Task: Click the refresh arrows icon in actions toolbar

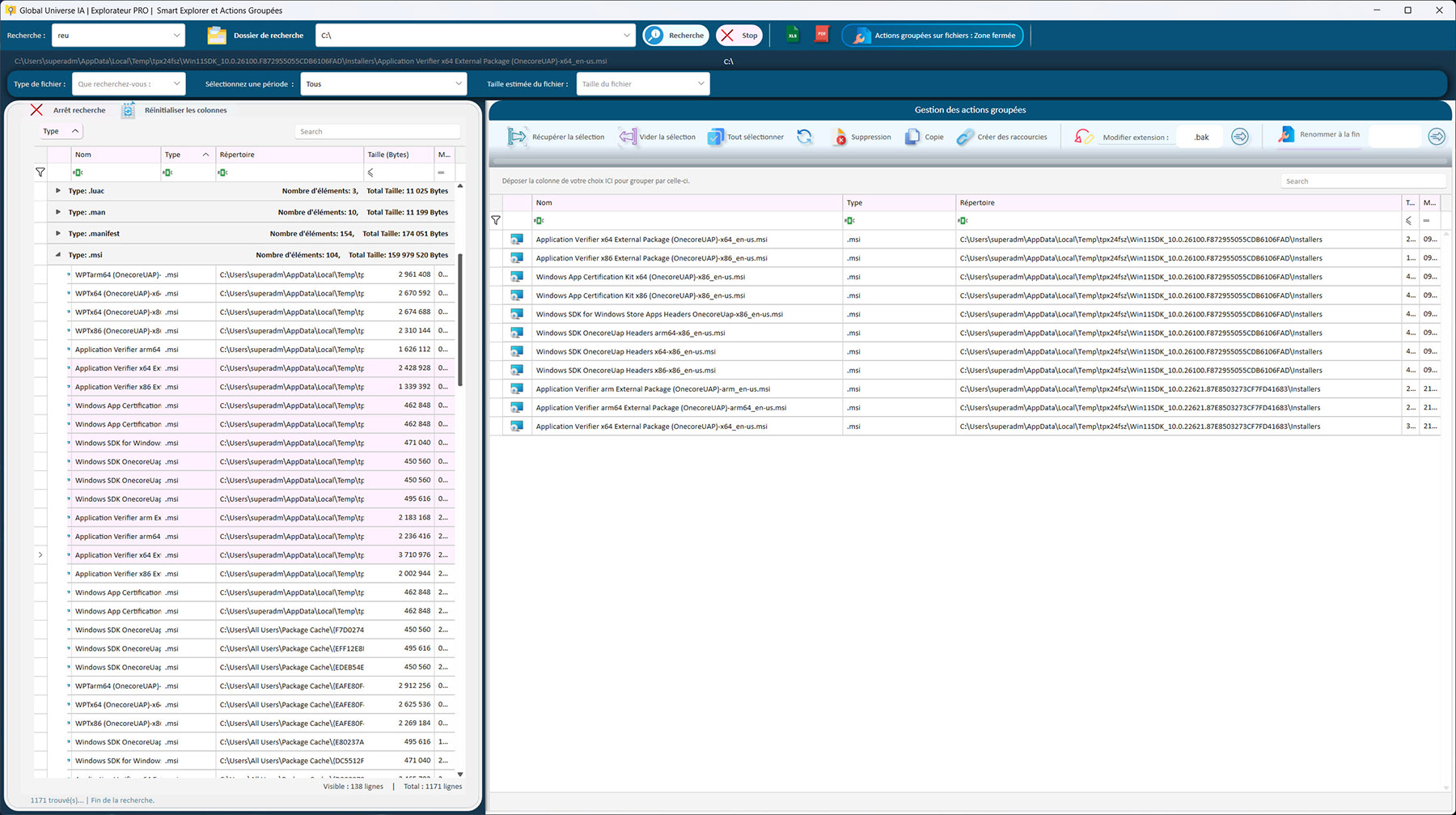Action: (804, 137)
